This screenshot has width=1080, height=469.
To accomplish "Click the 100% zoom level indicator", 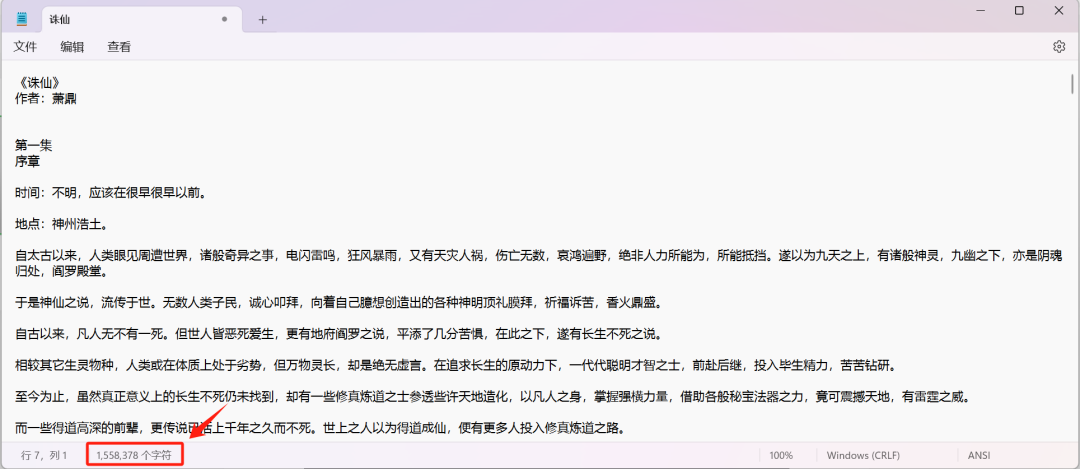I will click(x=781, y=455).
